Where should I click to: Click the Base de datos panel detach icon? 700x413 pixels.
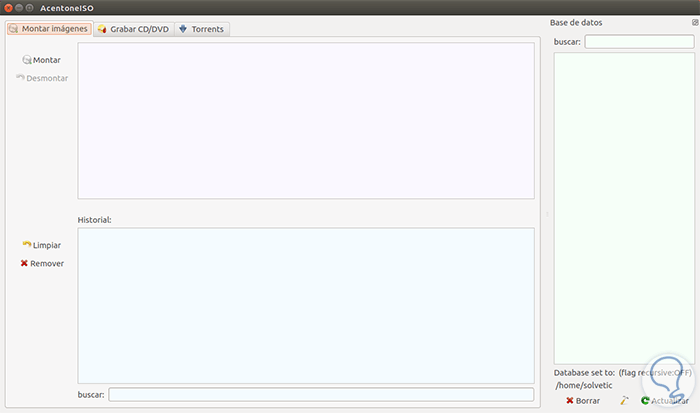click(x=695, y=22)
